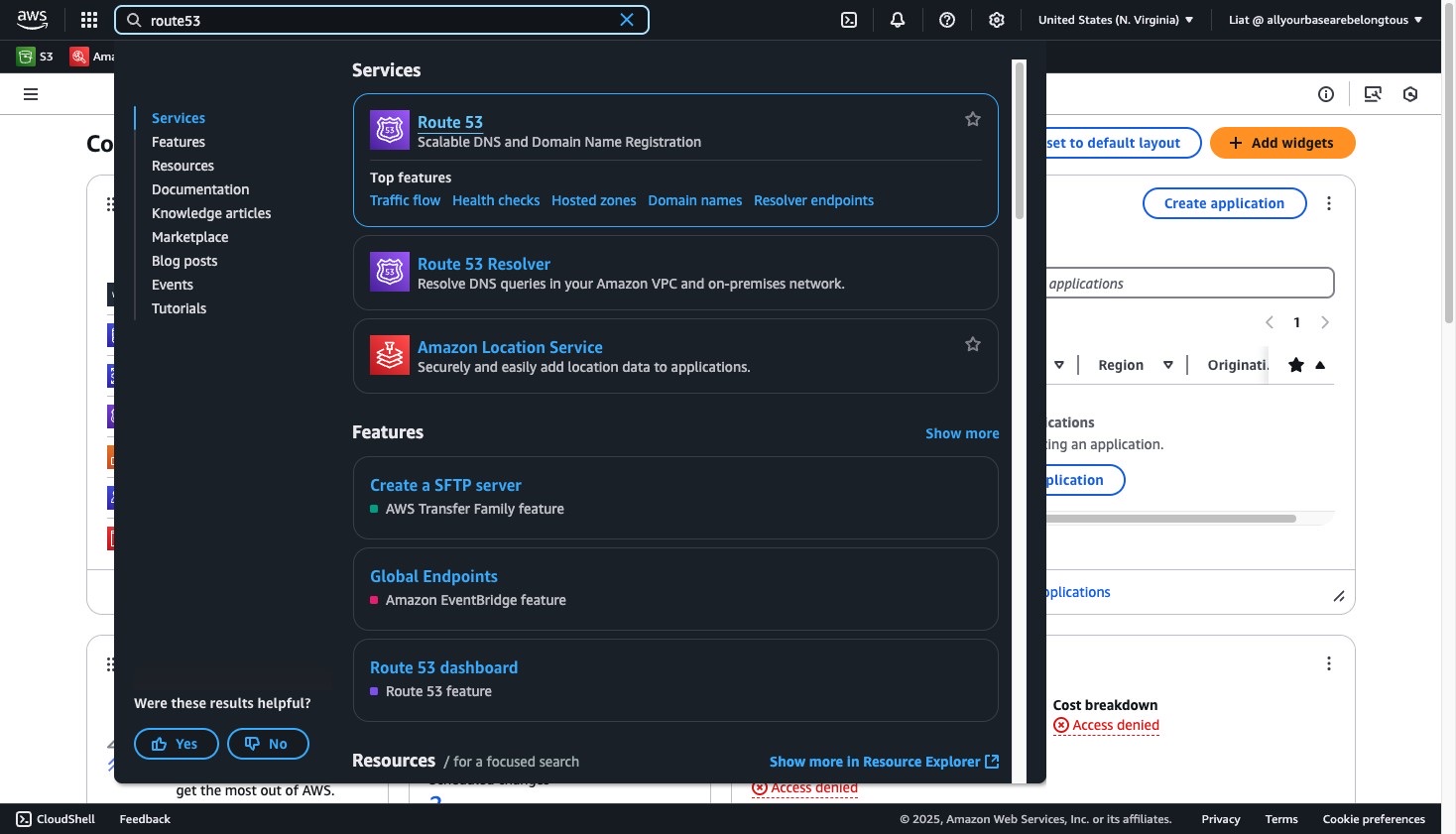
Task: Expand the United States (N. Virginia) region dropdown
Action: [1116, 20]
